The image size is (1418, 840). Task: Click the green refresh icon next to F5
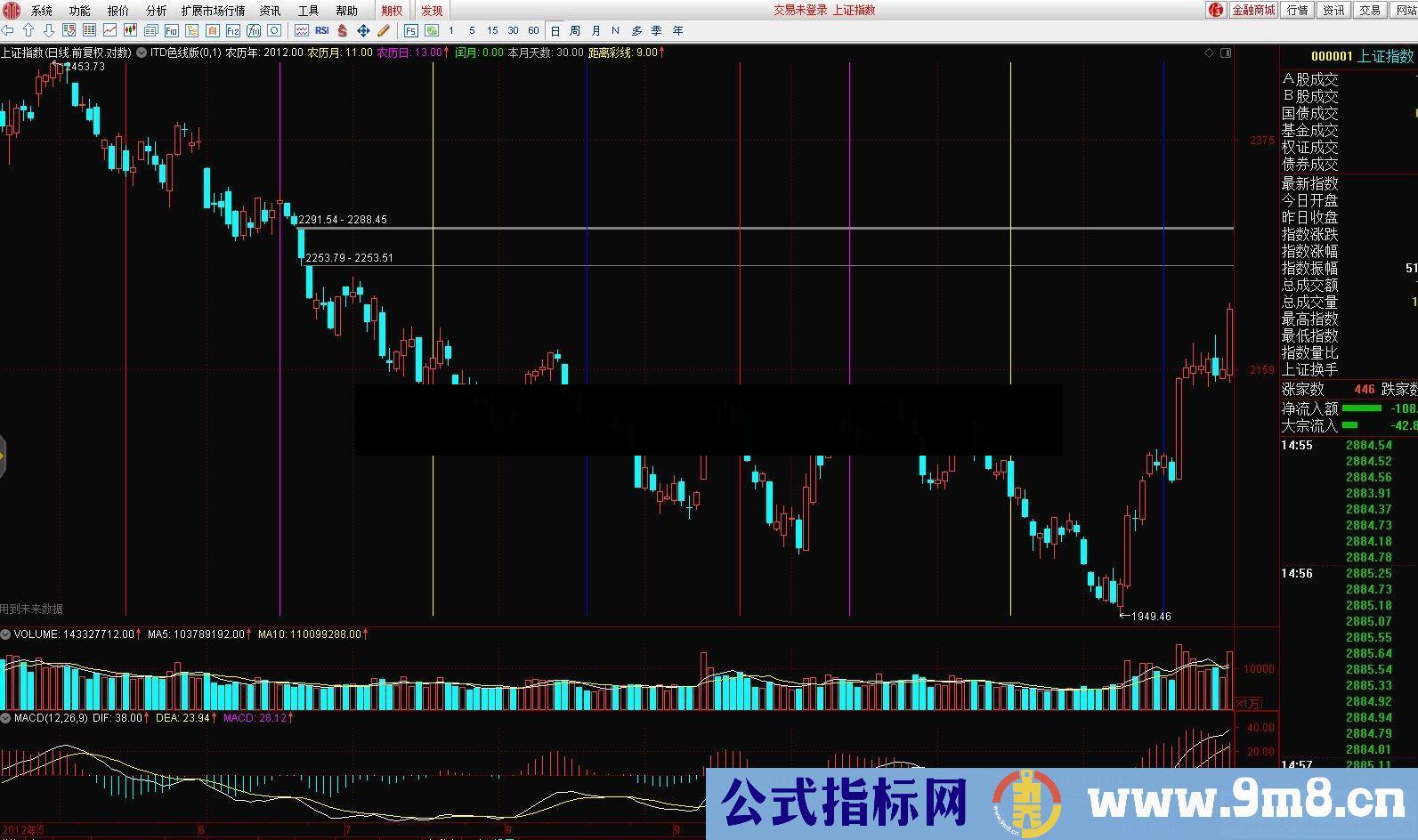(431, 30)
